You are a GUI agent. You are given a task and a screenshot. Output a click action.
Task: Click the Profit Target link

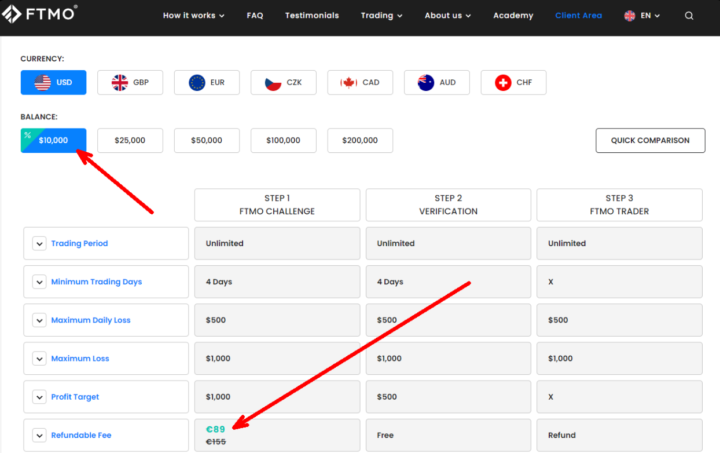click(75, 397)
